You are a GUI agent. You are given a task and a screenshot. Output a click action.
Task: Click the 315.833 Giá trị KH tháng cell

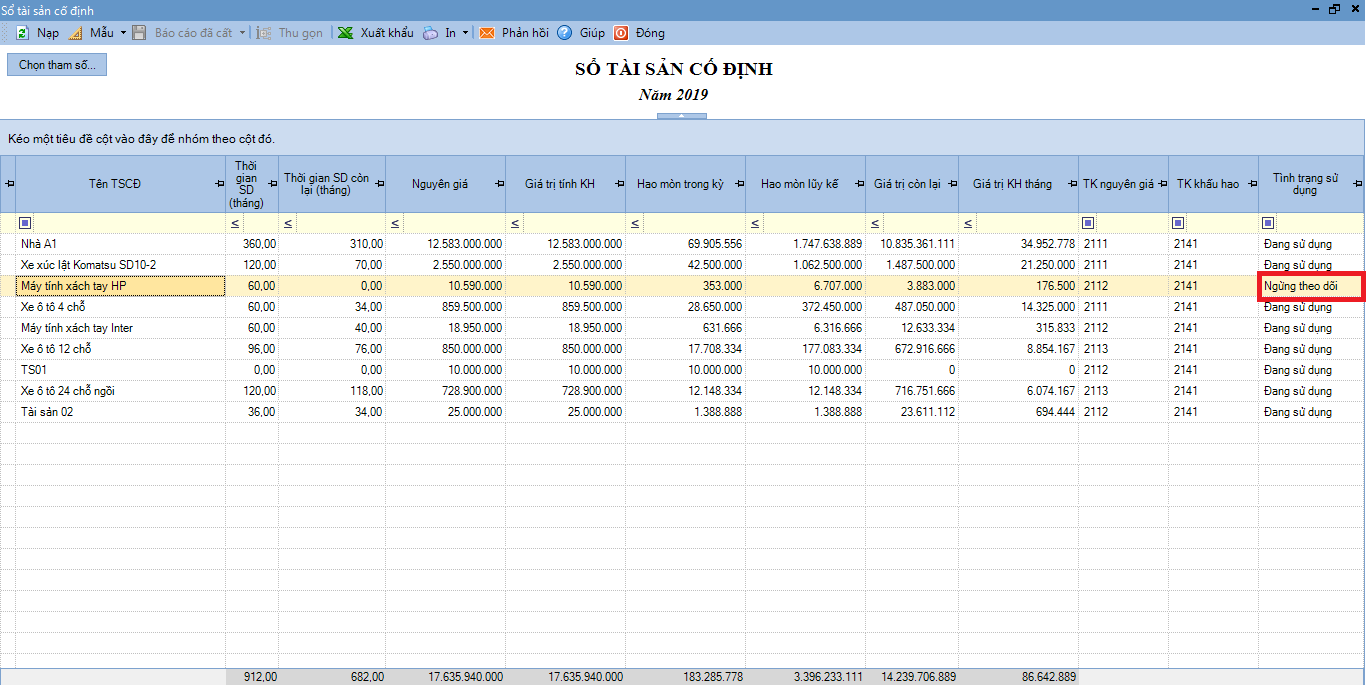click(x=1018, y=328)
